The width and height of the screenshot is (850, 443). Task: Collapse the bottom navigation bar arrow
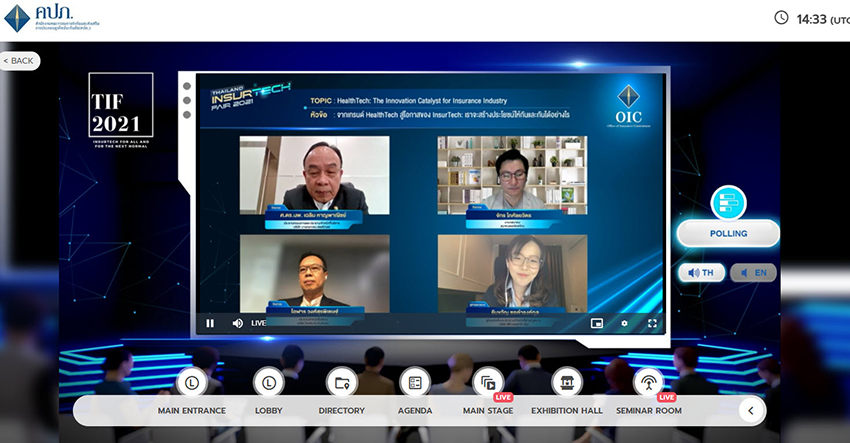tap(752, 409)
